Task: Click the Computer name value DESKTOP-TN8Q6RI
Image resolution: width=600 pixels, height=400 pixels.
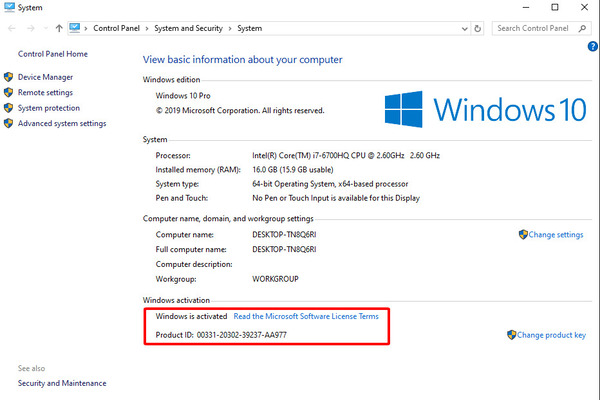Action: coord(284,235)
